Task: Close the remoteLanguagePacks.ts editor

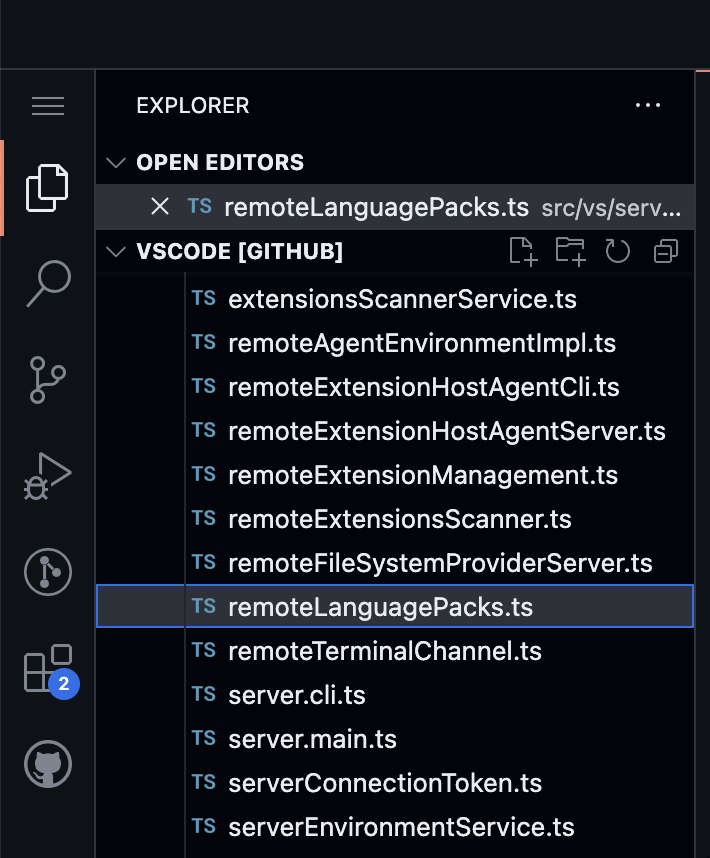Action: tap(160, 206)
